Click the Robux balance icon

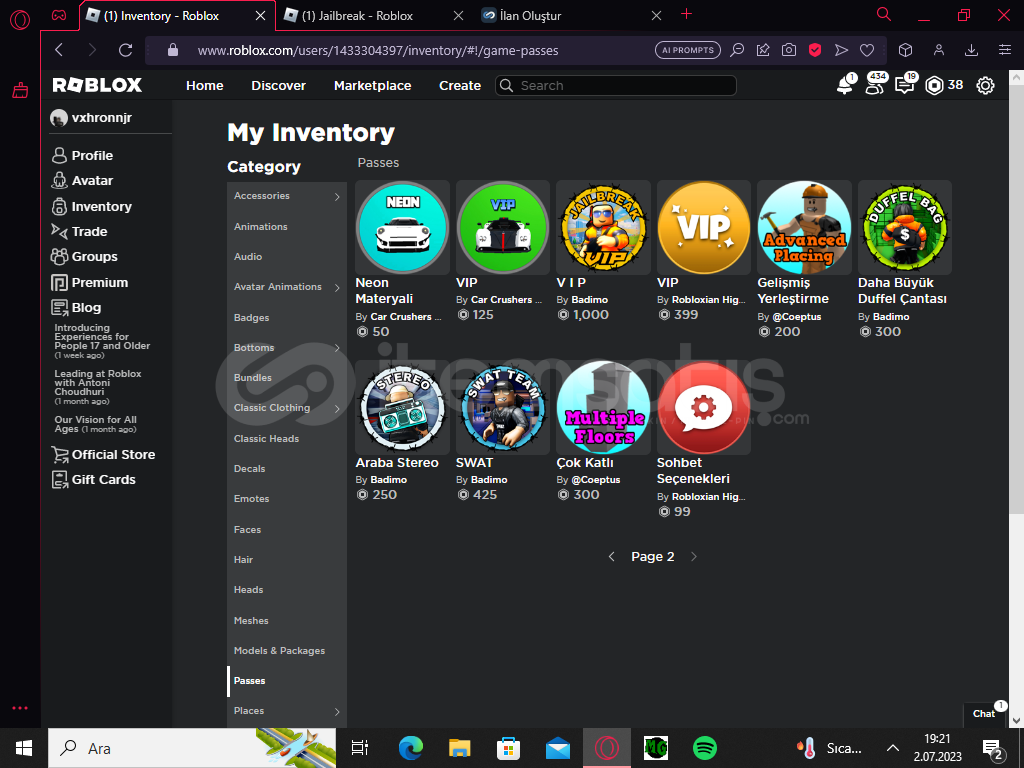tap(935, 86)
